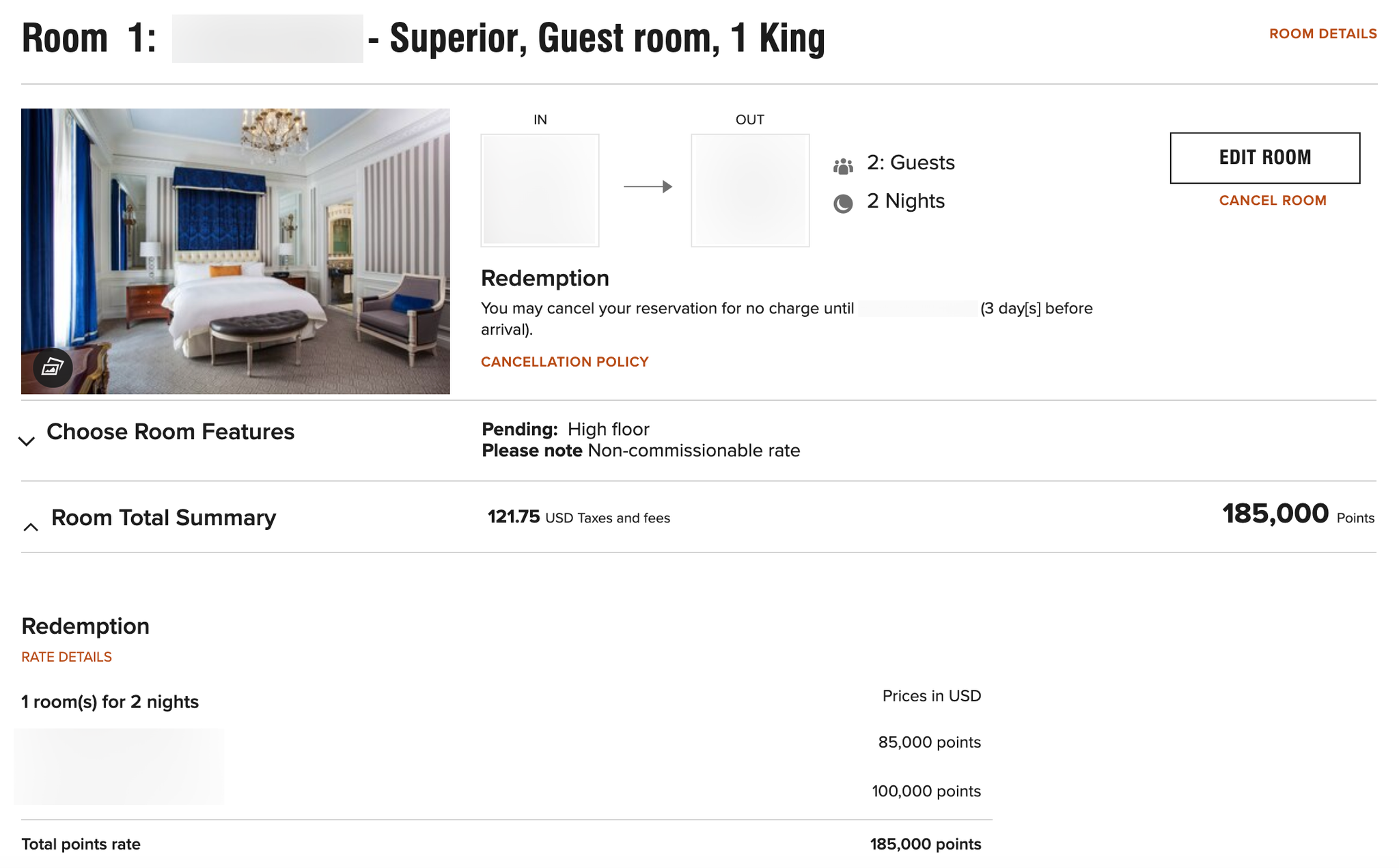
Task: Click the arrow between IN and OUT dates
Action: (x=648, y=186)
